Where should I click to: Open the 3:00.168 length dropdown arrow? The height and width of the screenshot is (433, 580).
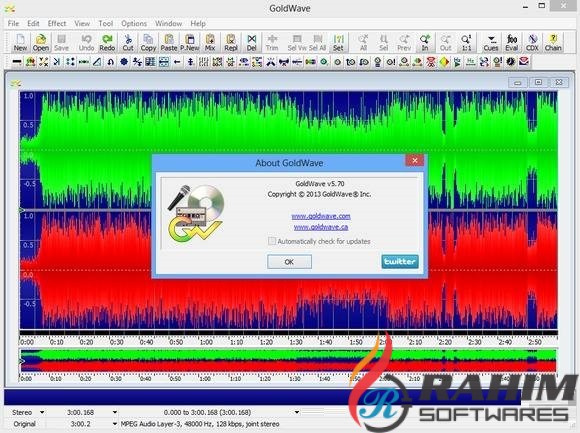115,412
